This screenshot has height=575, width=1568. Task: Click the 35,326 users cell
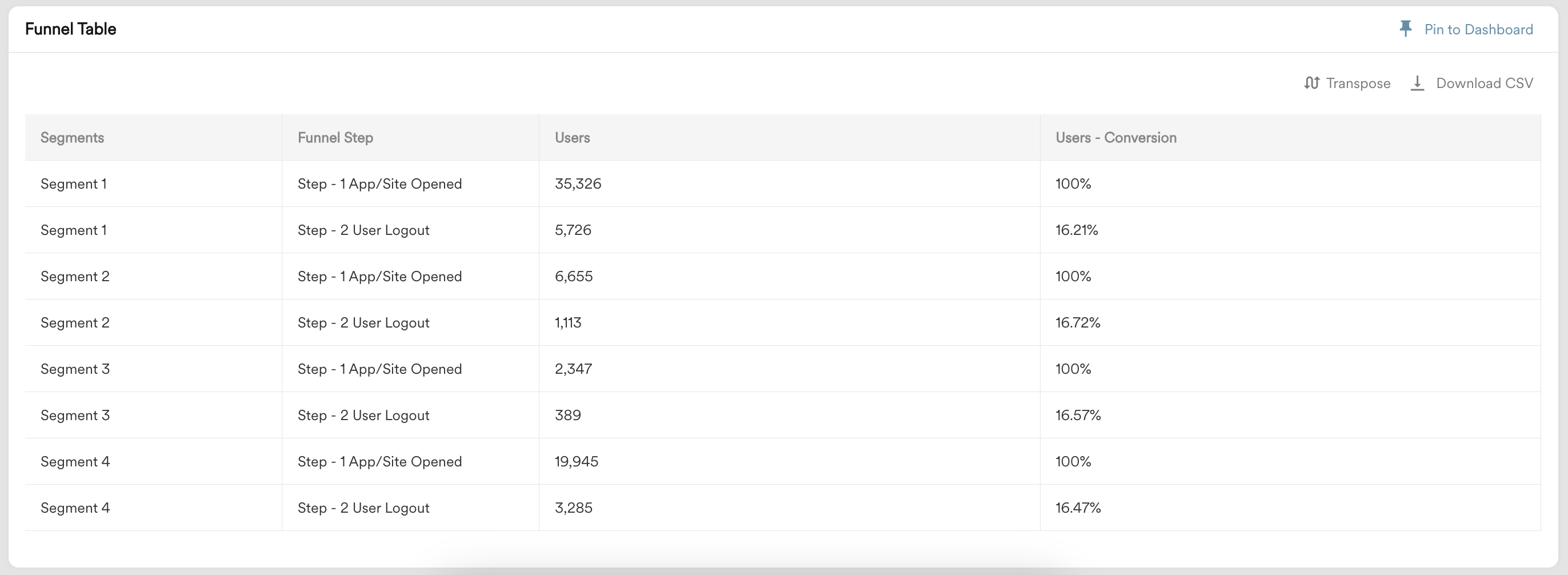pyautogui.click(x=578, y=184)
